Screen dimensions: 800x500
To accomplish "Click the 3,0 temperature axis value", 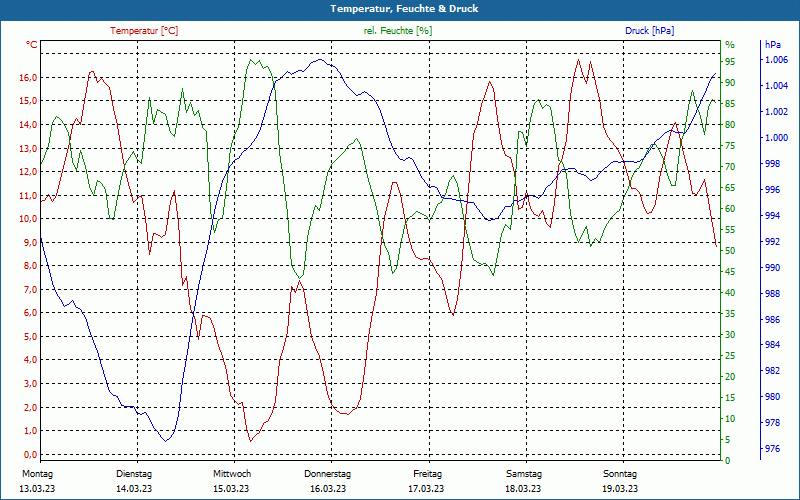I will (31, 384).
